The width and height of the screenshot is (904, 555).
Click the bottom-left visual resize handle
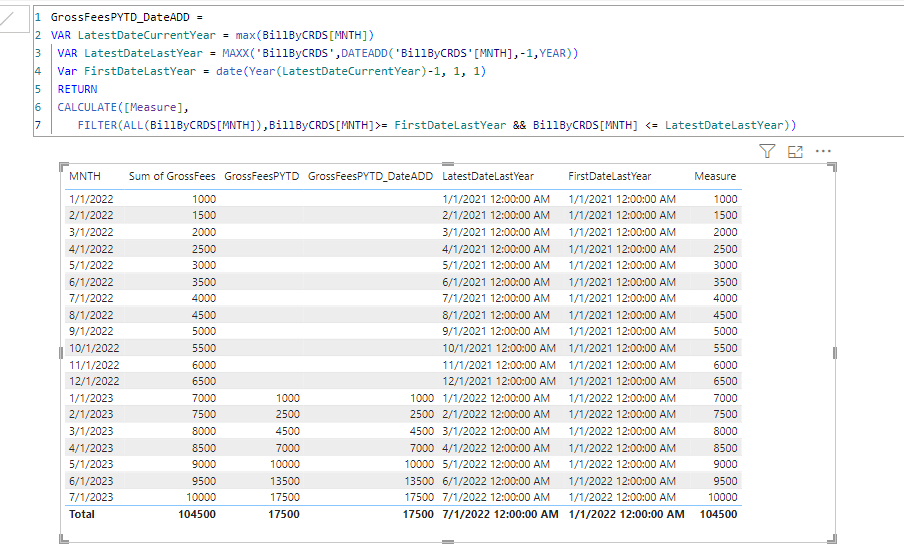pos(64,539)
